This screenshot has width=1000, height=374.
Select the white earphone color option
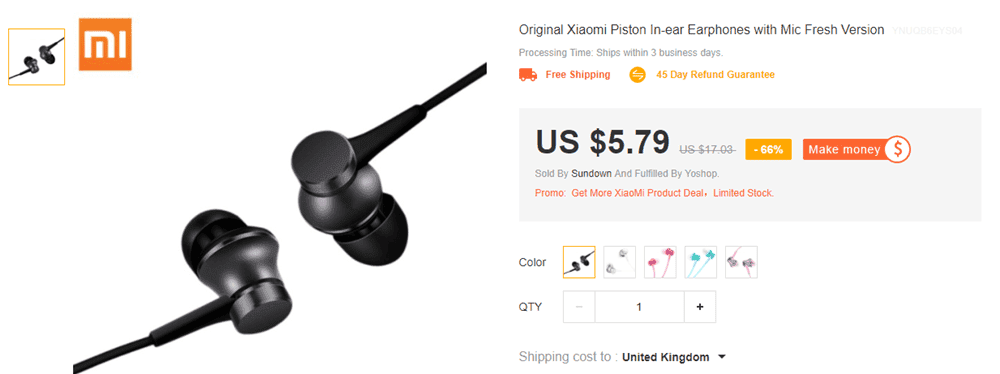620,262
